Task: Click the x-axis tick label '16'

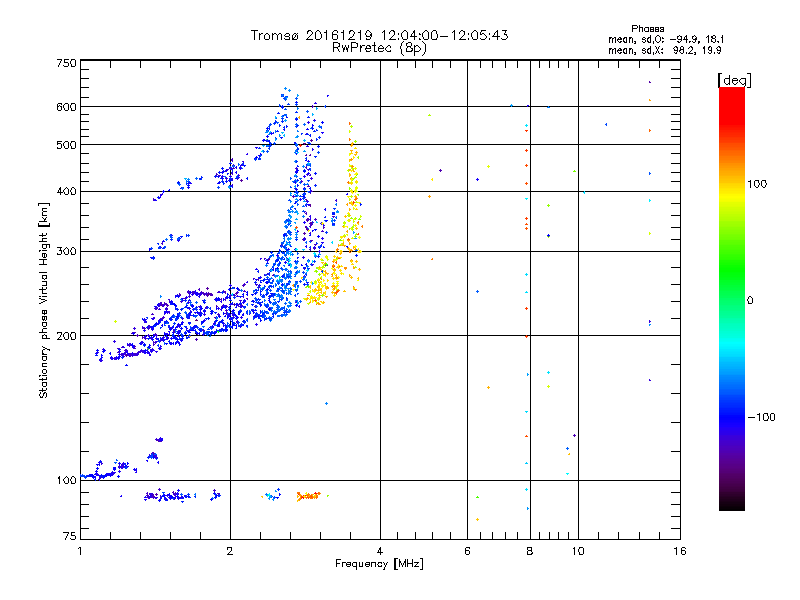Action: pos(680,551)
